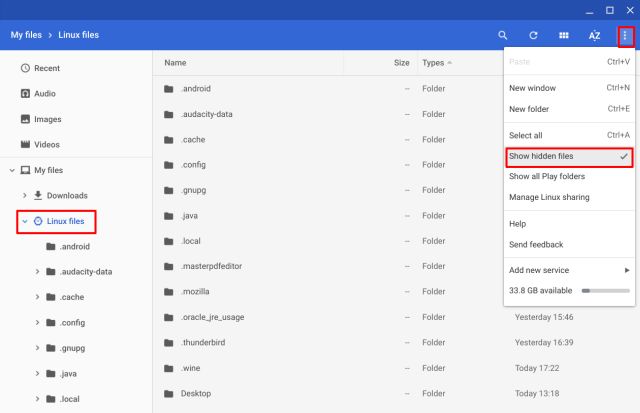Click the search magnifier icon in toolbar
The image size is (640, 413).
point(503,35)
